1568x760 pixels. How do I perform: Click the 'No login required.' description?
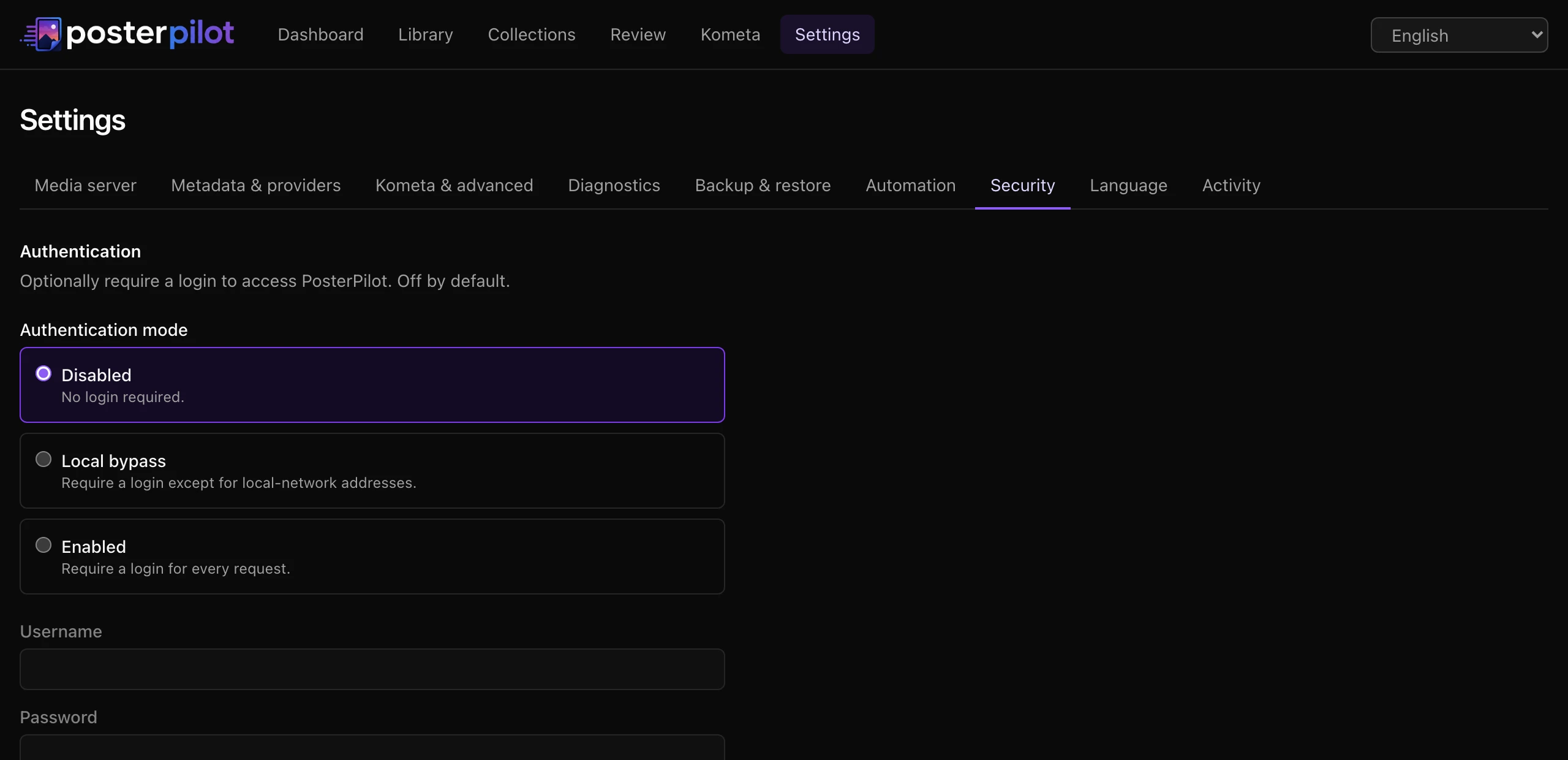point(123,397)
